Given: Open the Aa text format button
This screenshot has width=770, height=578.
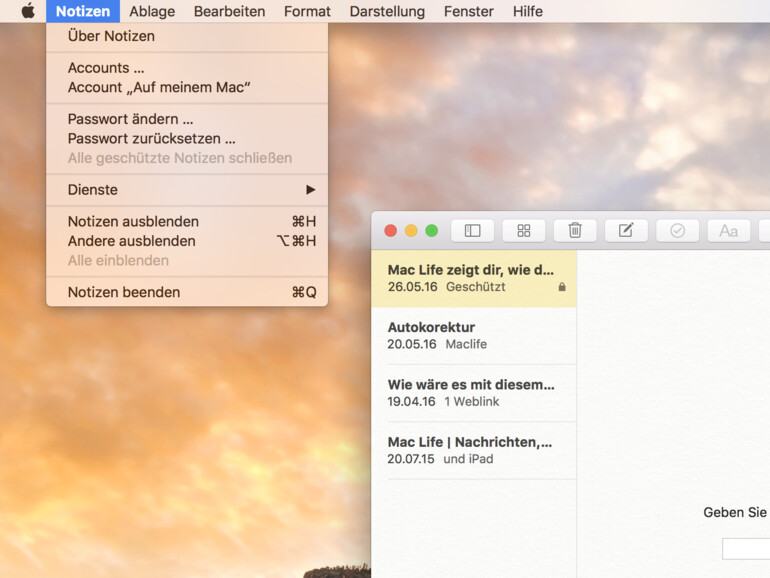Looking at the screenshot, I should (728, 230).
